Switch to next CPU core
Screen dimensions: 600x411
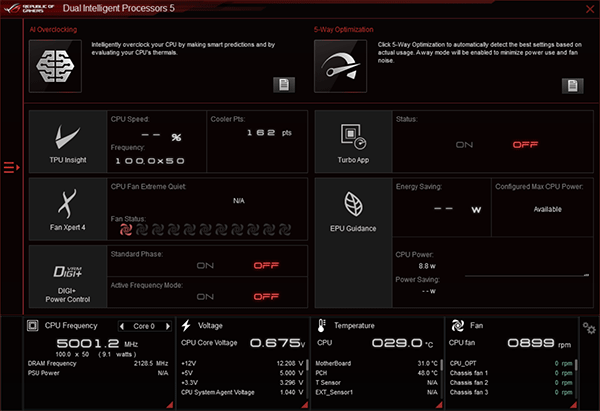[x=167, y=326]
